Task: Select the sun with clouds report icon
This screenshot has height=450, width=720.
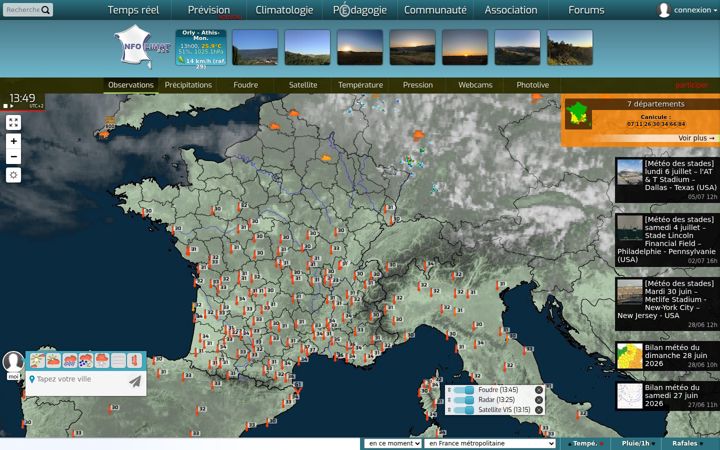Action: tap(53, 360)
